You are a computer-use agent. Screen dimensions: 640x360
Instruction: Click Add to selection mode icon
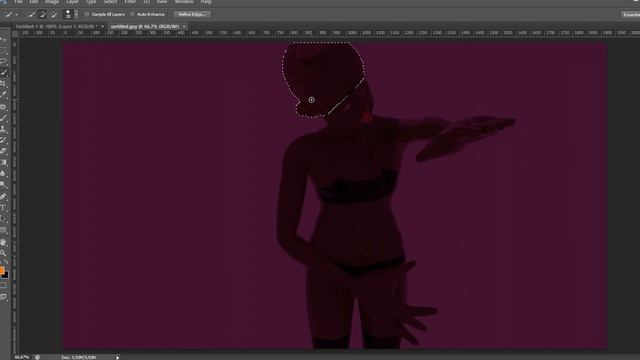(42, 14)
